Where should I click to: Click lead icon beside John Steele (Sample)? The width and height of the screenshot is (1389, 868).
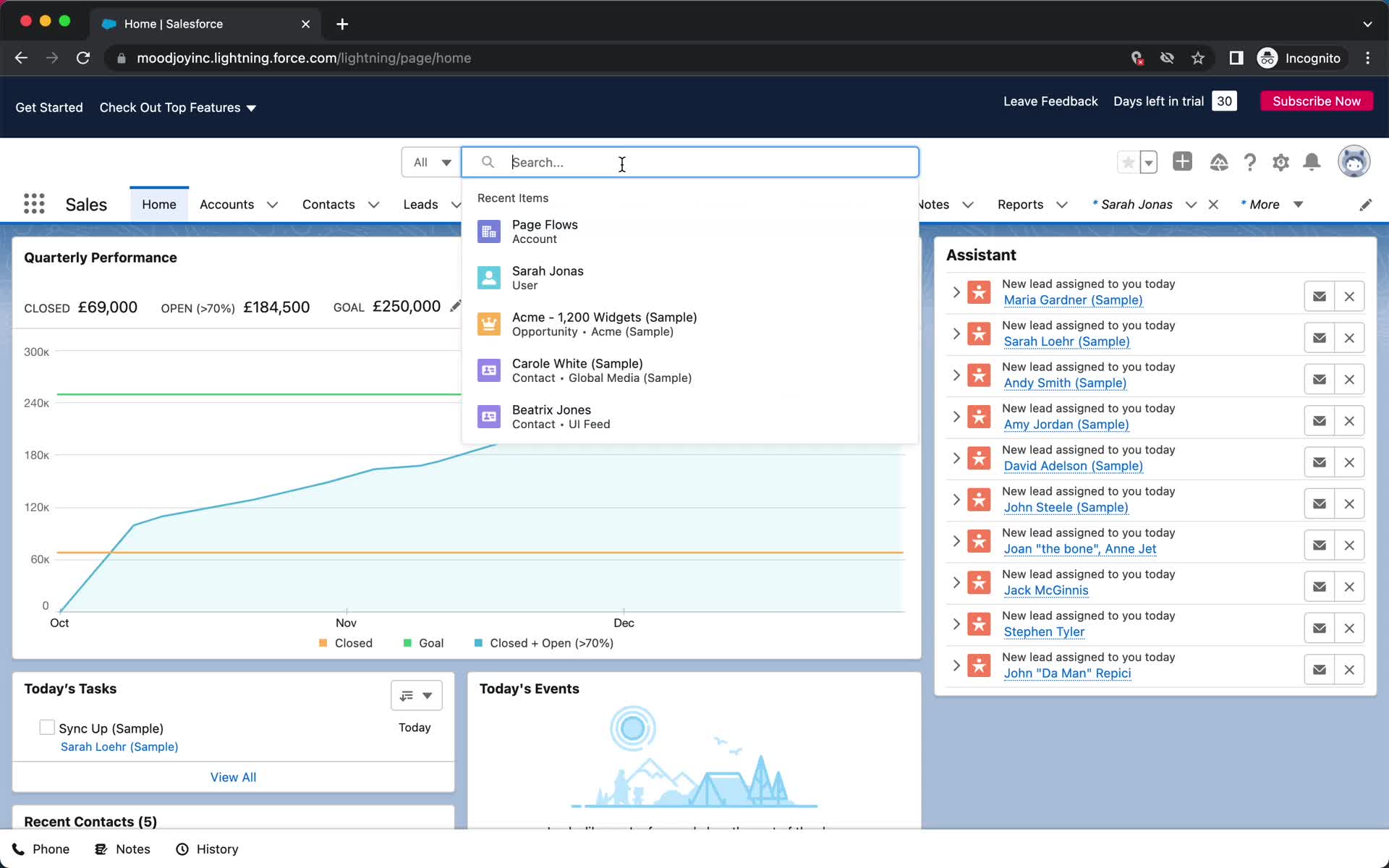[x=979, y=500]
